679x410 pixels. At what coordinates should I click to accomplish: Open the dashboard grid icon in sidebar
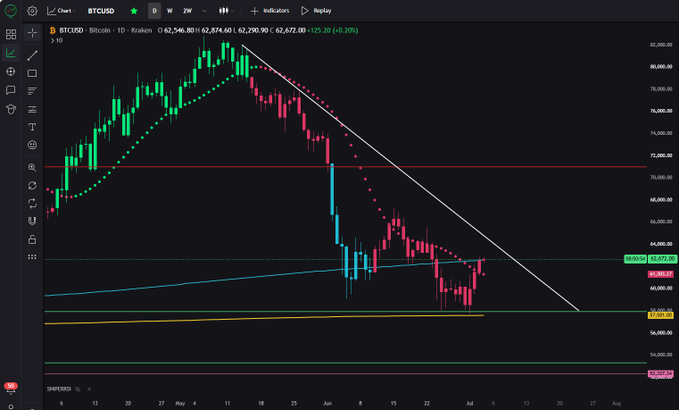pyautogui.click(x=11, y=34)
